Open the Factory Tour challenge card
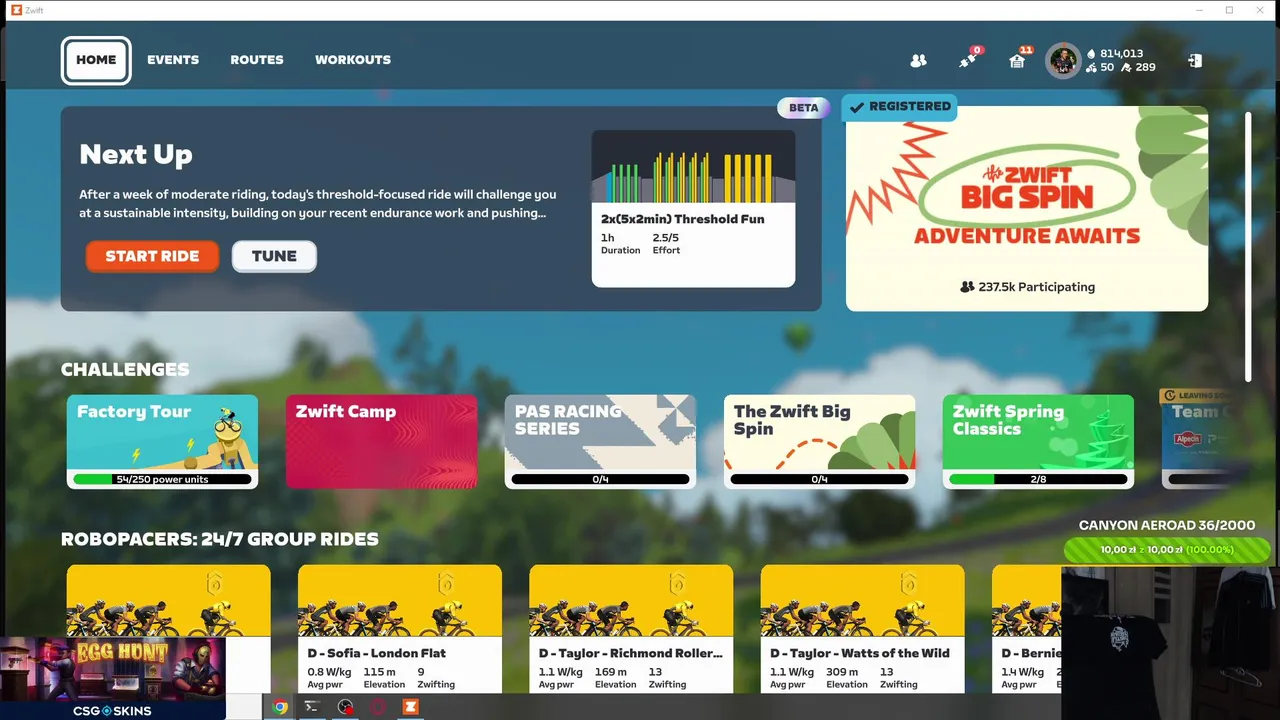 pyautogui.click(x=163, y=441)
